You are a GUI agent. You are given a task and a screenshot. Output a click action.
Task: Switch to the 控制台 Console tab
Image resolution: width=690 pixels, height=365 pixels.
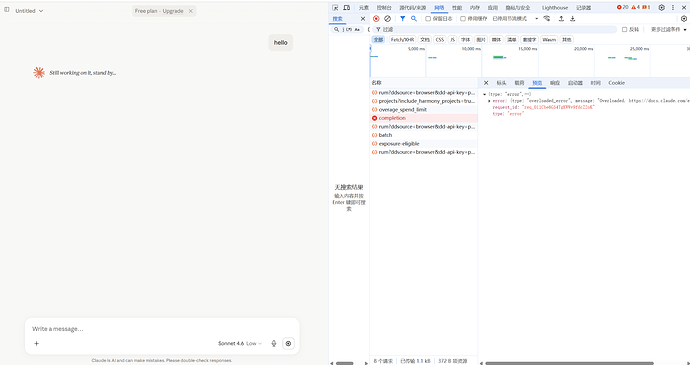tap(384, 7)
